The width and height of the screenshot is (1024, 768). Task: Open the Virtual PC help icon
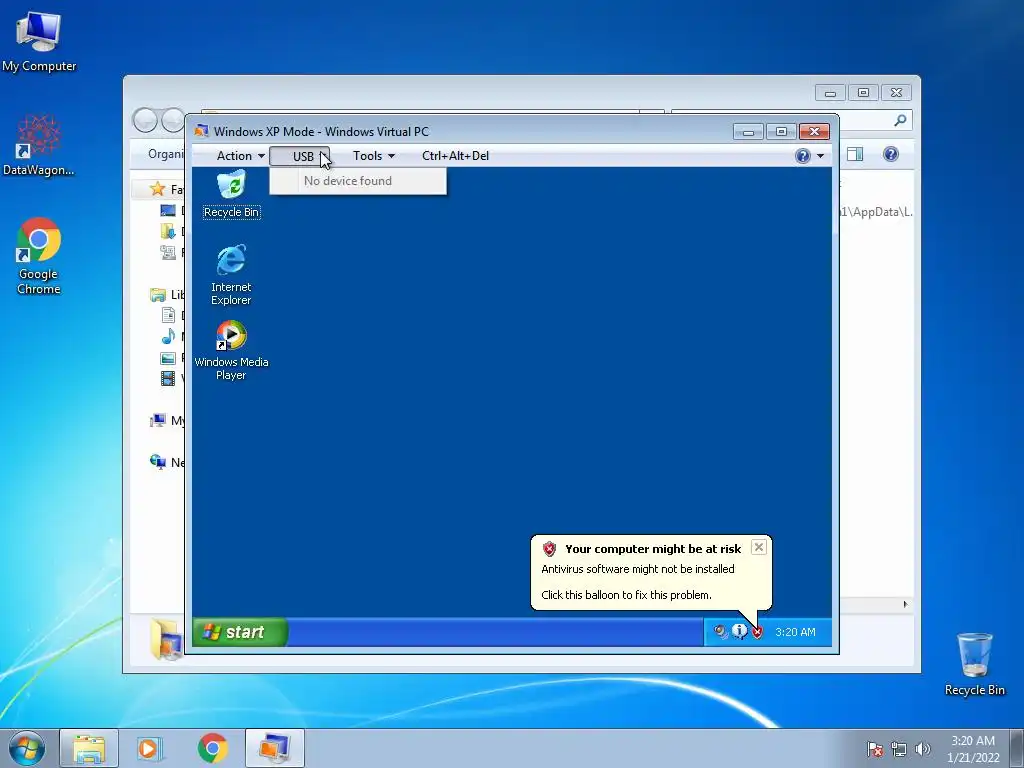tap(803, 155)
